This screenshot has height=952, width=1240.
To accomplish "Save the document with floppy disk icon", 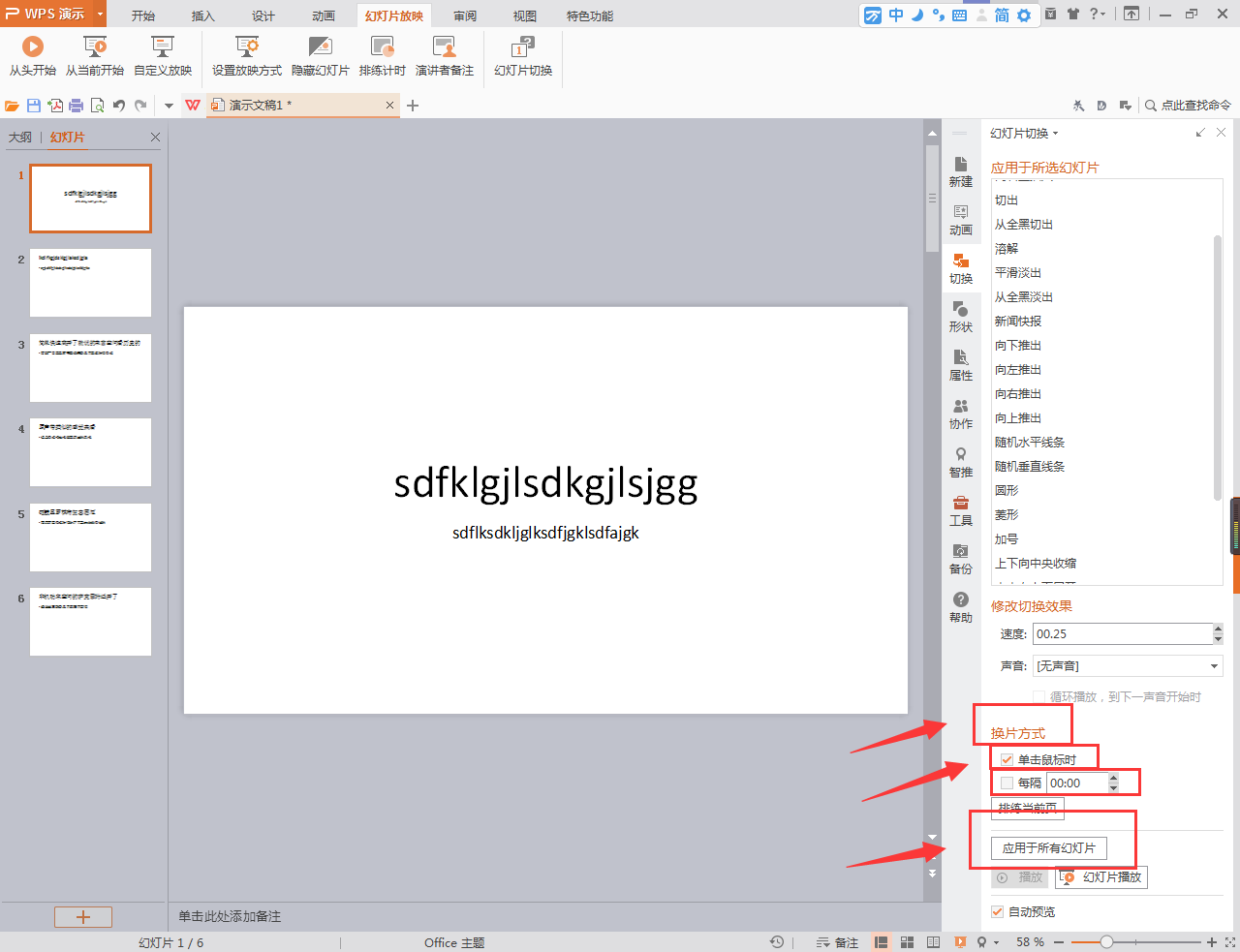I will 34,106.
